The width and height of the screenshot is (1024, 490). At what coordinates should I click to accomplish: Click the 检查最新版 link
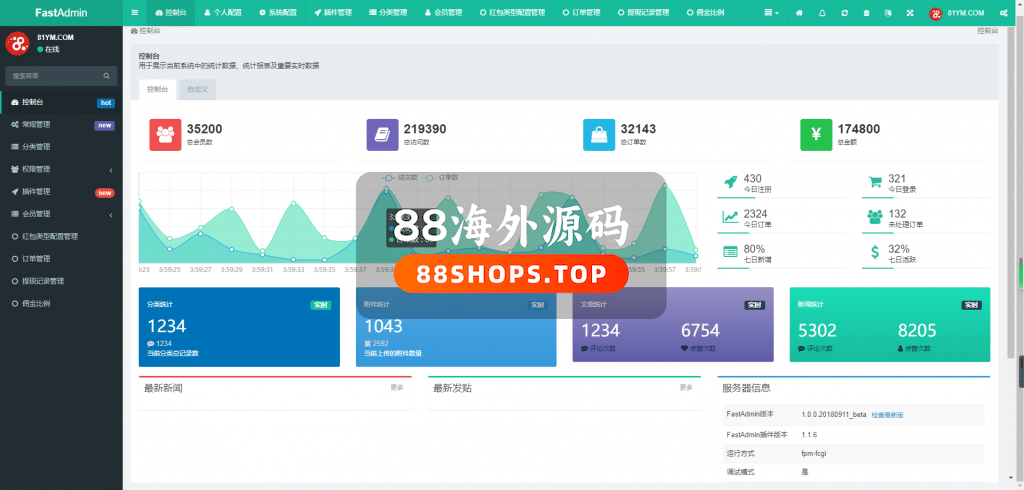pos(887,414)
